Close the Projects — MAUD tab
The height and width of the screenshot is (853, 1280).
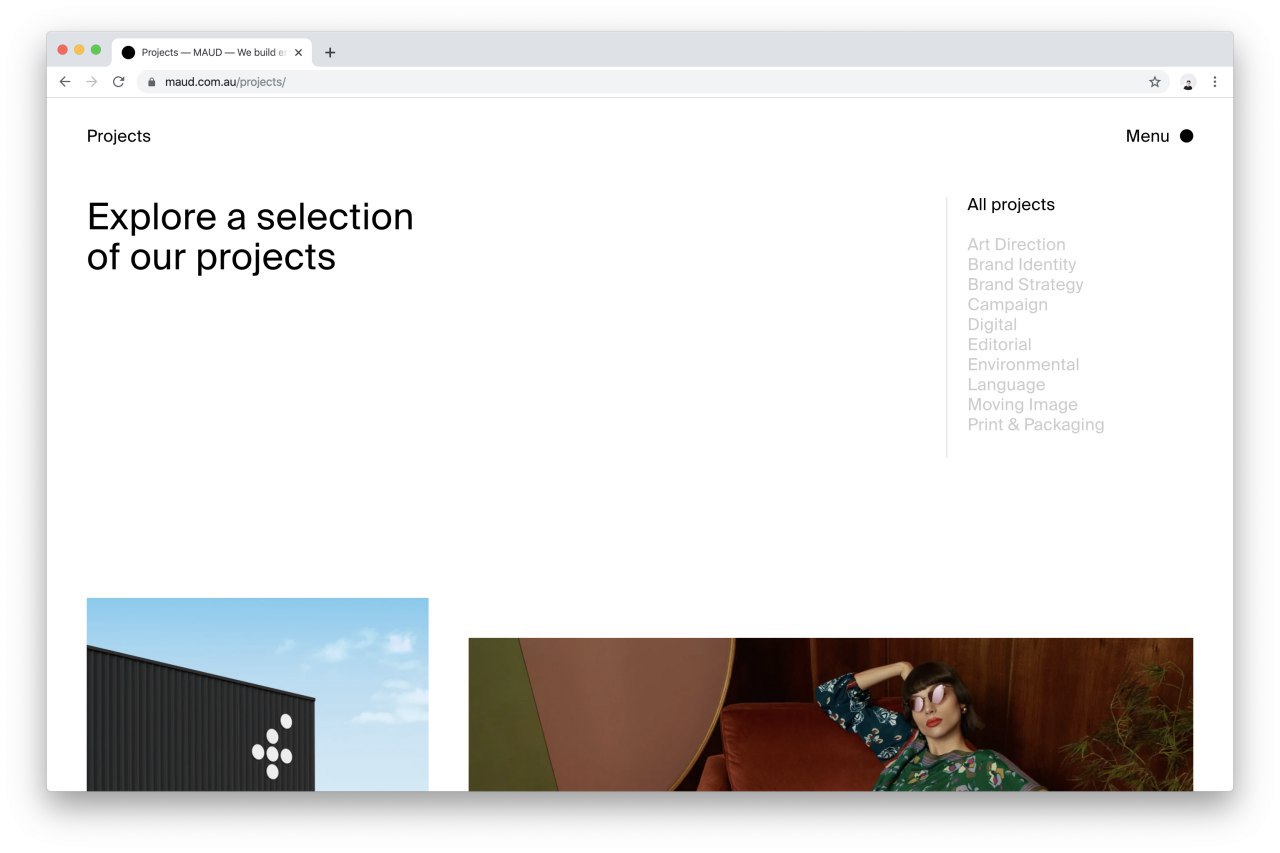(x=298, y=53)
